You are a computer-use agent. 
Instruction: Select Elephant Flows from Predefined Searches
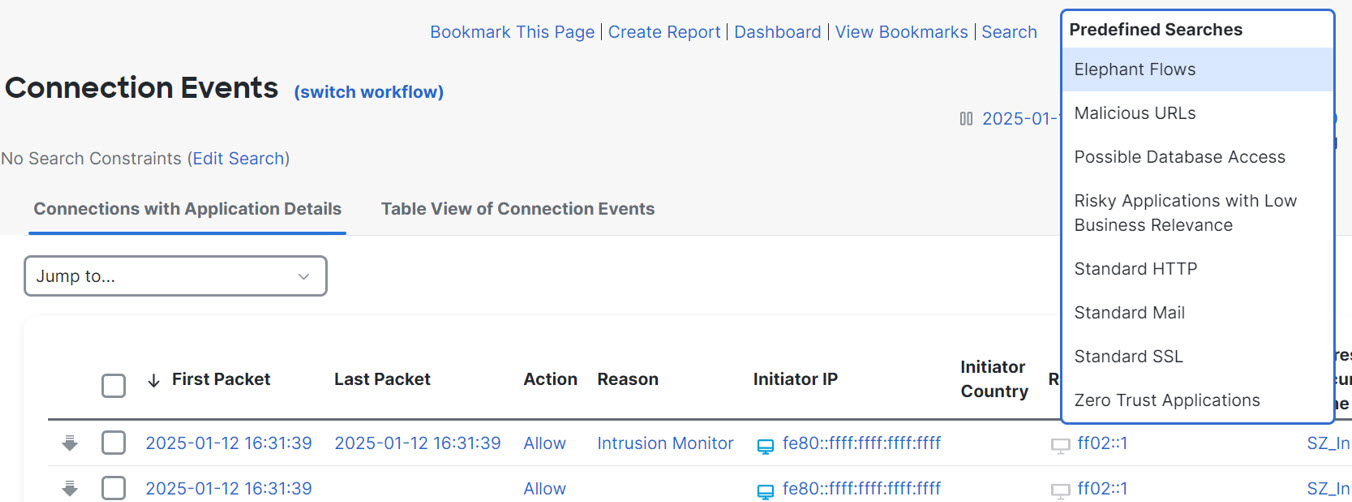[1135, 70]
